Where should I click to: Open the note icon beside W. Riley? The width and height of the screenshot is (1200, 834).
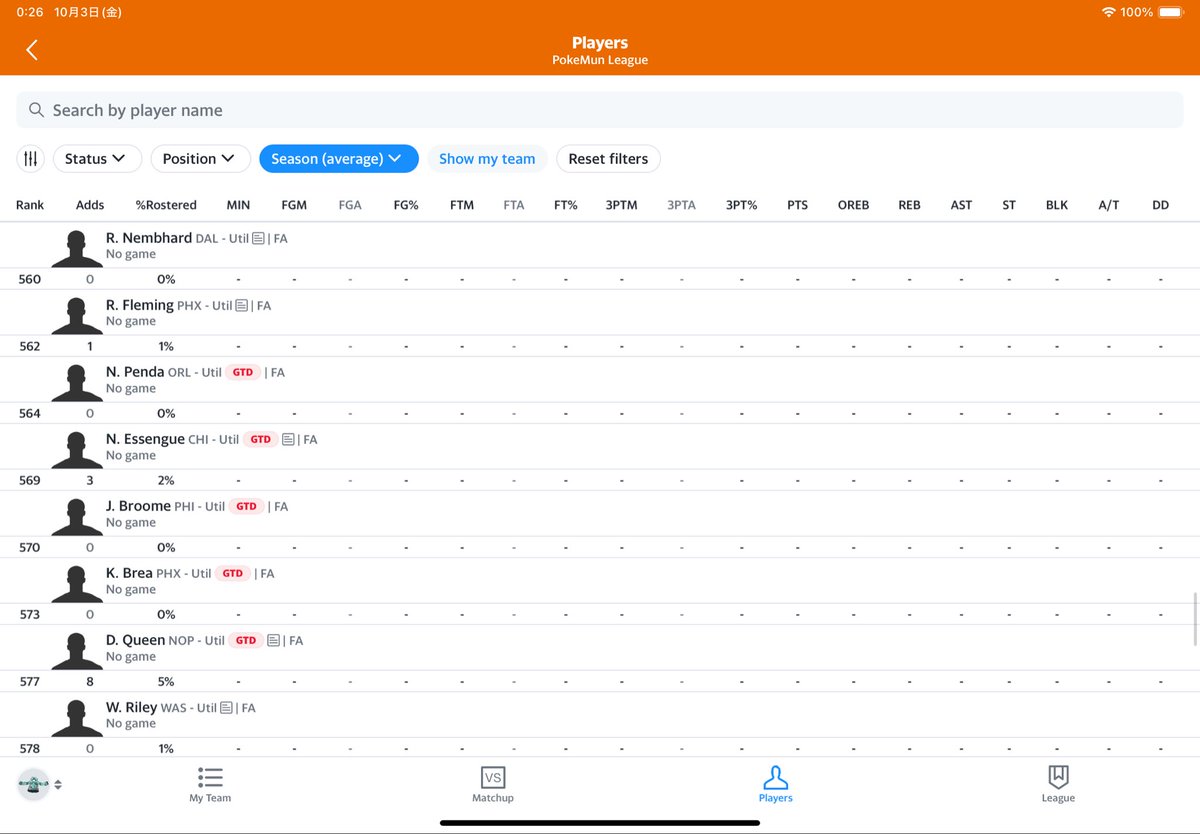coord(226,708)
